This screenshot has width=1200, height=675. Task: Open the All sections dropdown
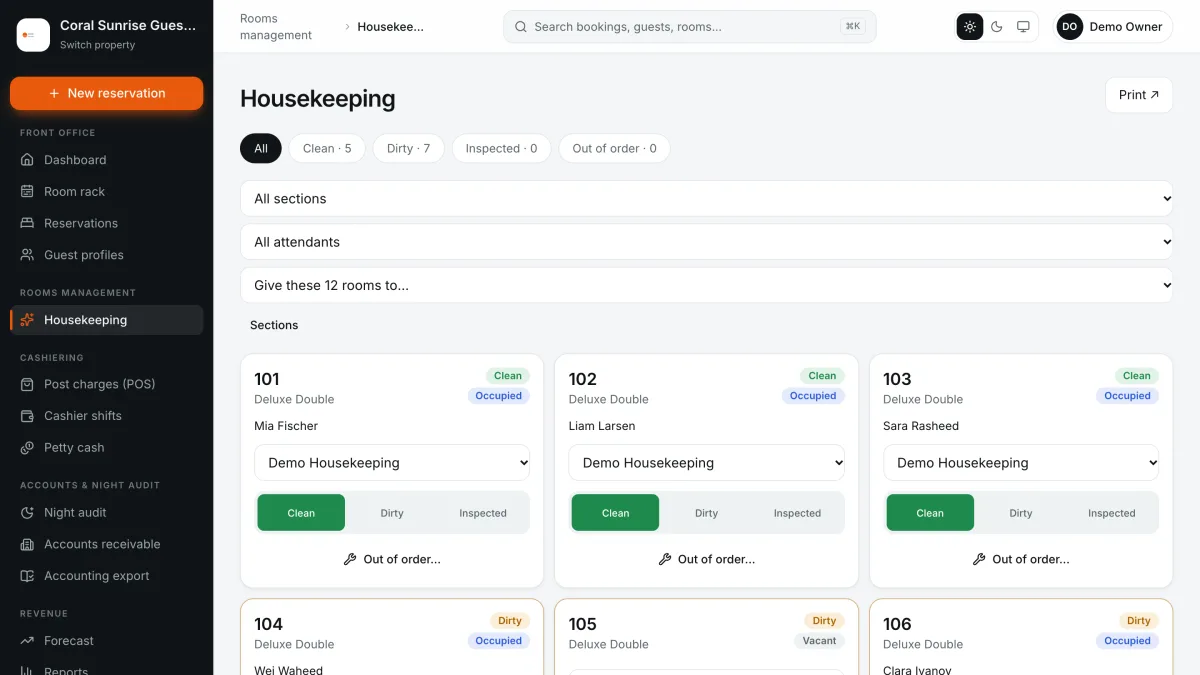click(706, 199)
